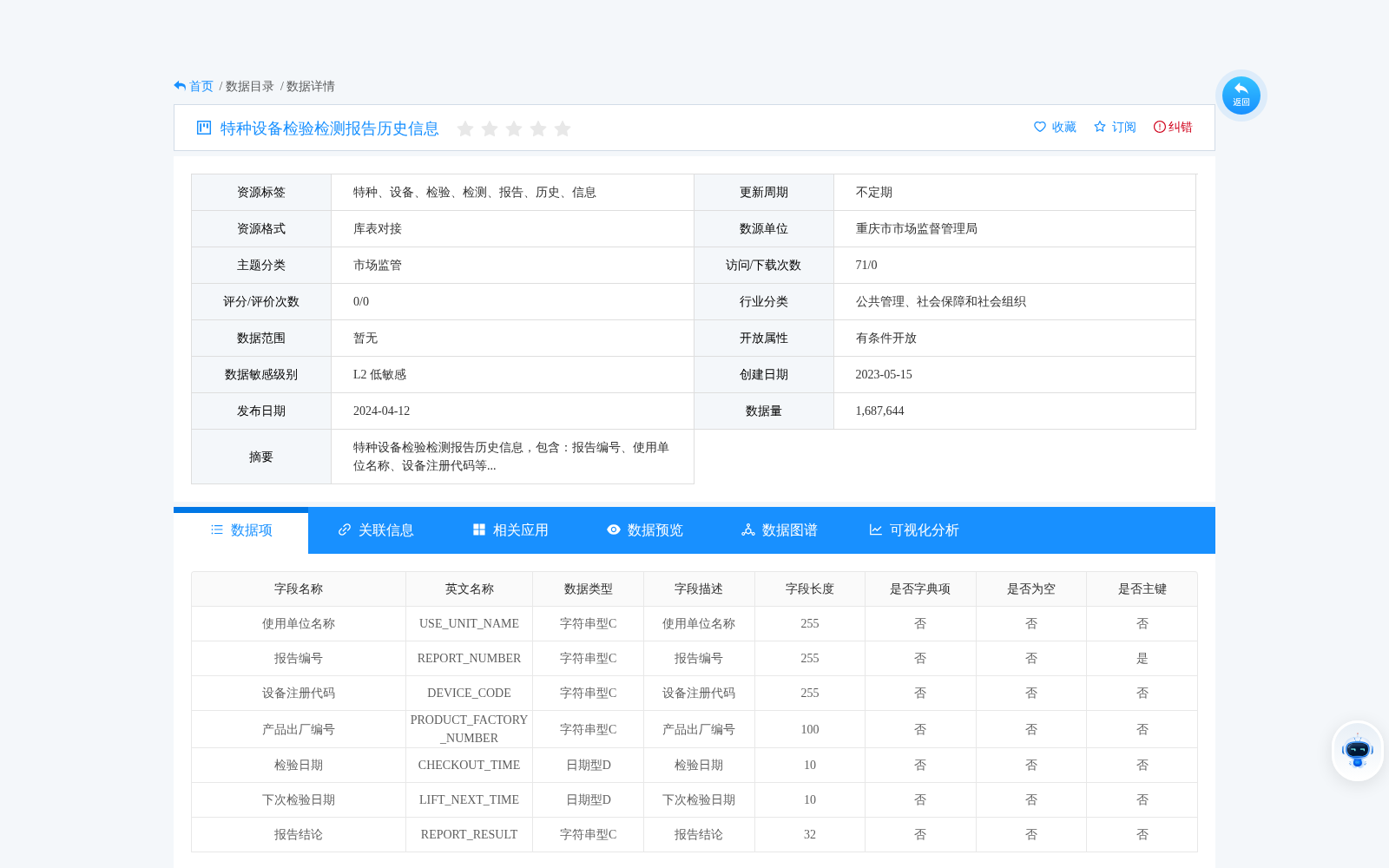
Task: Click the 不定期 update cycle value
Action: click(874, 193)
